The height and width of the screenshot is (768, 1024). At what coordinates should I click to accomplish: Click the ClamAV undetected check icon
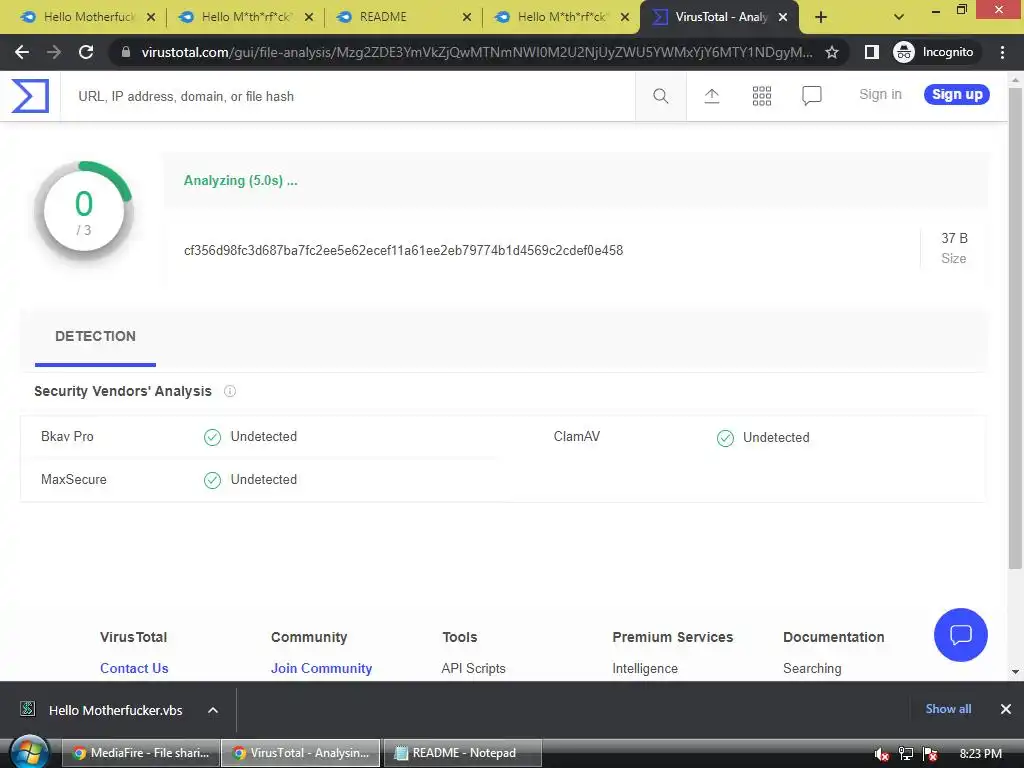pyautogui.click(x=726, y=438)
